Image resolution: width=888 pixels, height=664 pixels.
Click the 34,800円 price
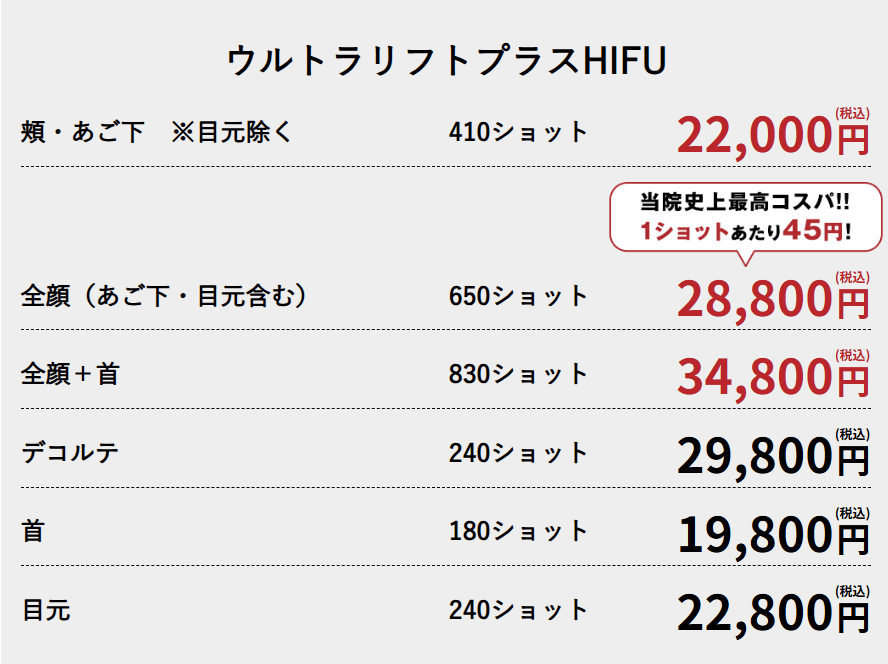773,376
